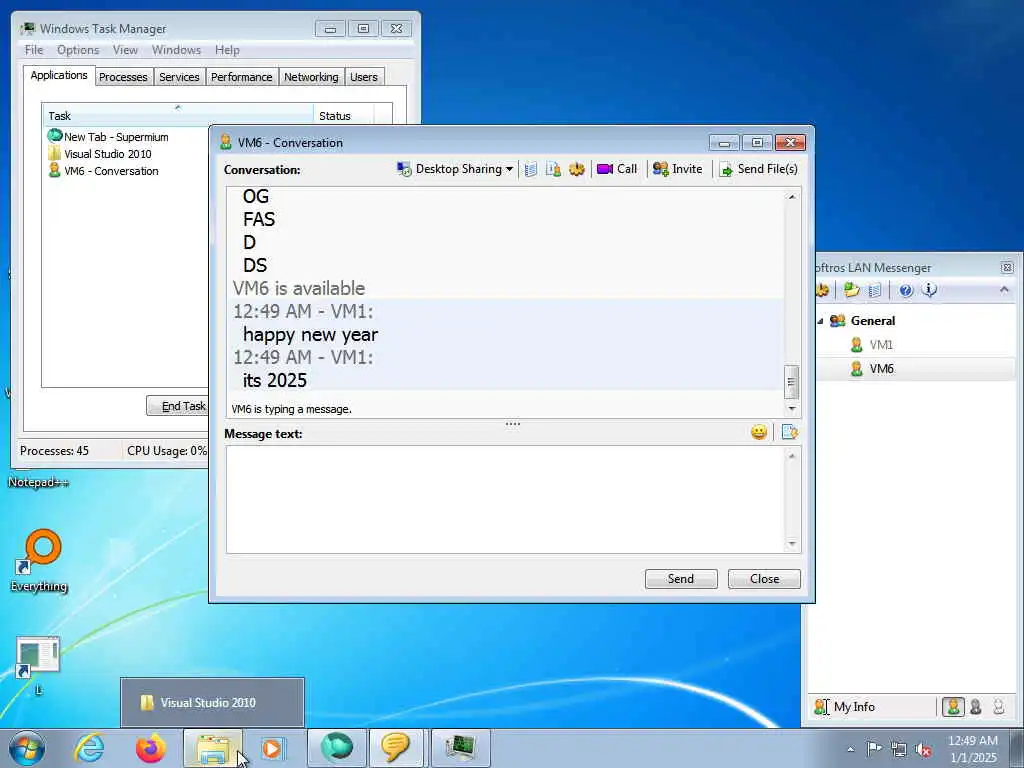Select the Applications tab in Task Manager

(x=59, y=75)
